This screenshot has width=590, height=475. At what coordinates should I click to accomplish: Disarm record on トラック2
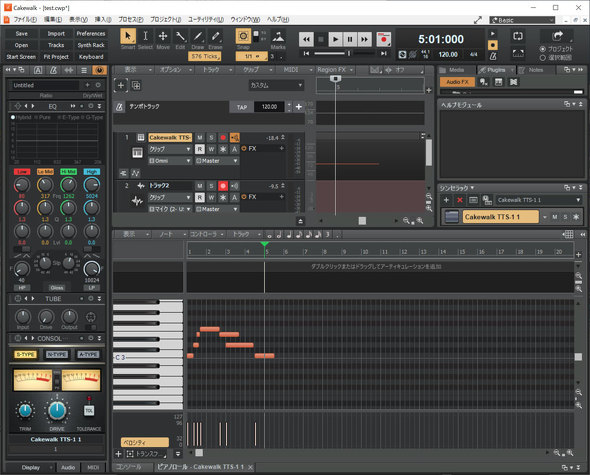[223, 186]
